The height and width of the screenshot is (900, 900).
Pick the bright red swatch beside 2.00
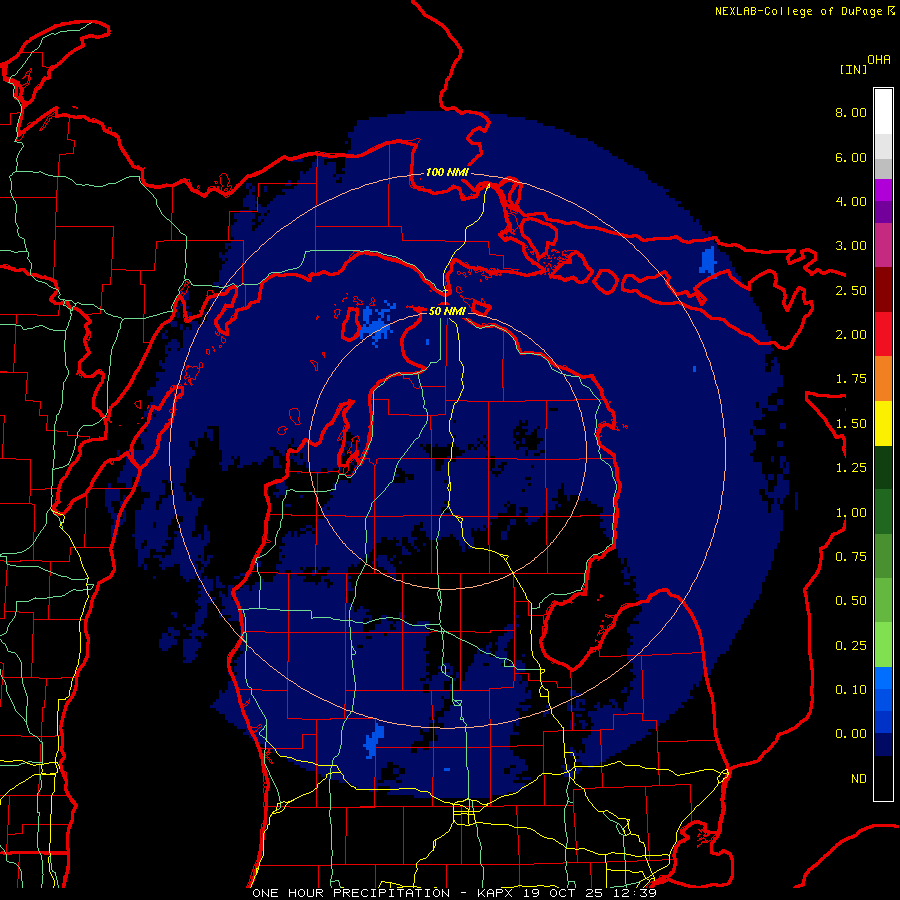pos(883,334)
